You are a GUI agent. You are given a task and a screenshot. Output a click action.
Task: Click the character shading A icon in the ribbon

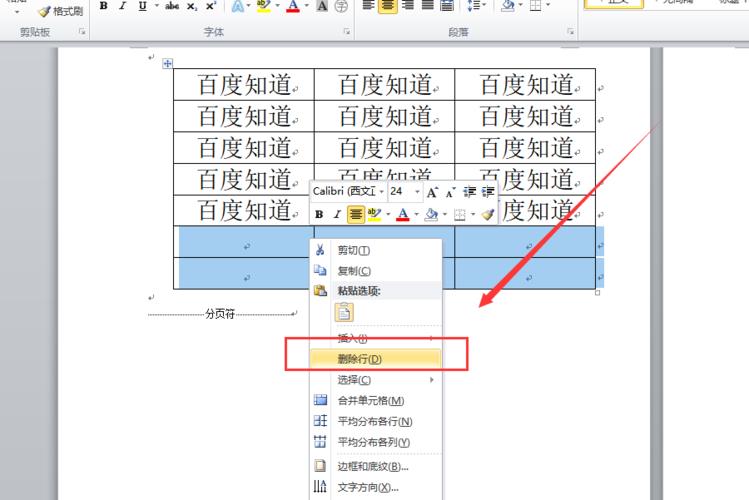coord(322,6)
